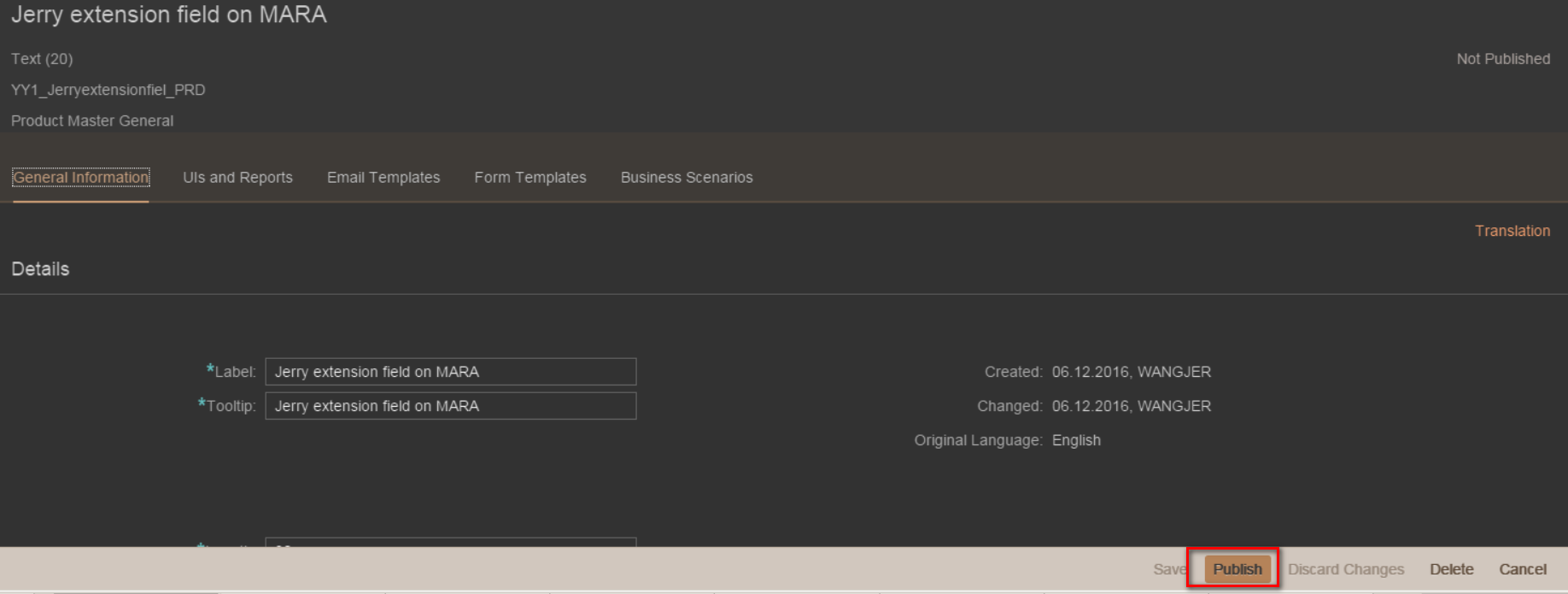Open the Translation link
1568x594 pixels.
[x=1512, y=231]
